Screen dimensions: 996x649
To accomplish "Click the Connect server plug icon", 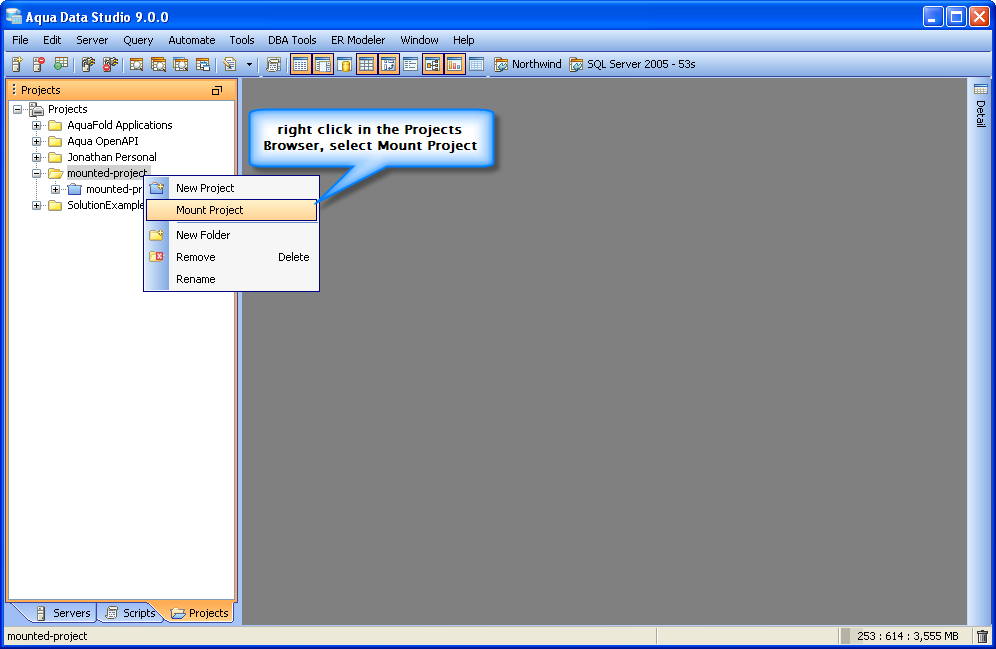I will coord(88,64).
